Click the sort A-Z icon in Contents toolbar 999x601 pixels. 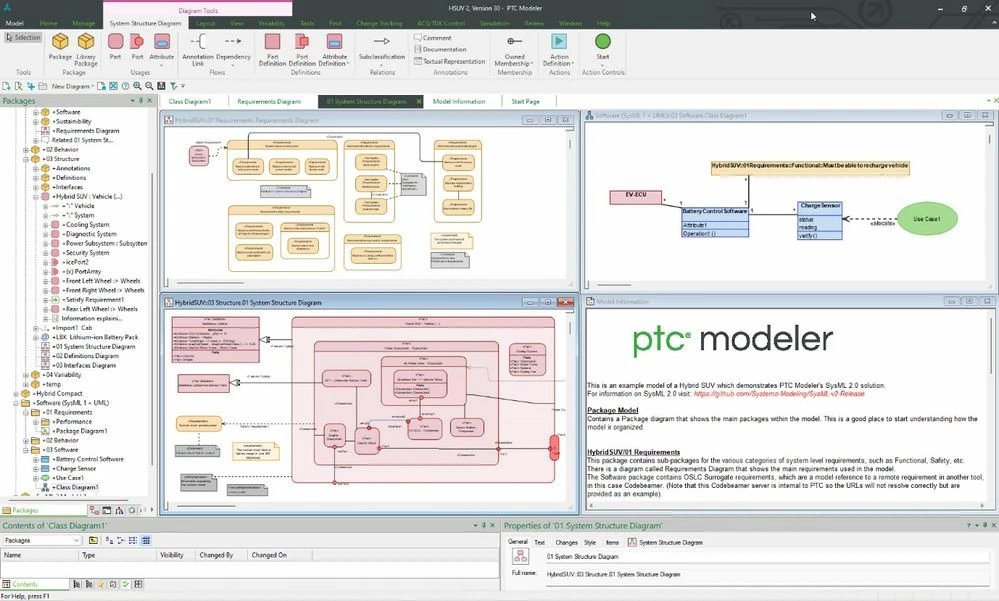point(110,540)
